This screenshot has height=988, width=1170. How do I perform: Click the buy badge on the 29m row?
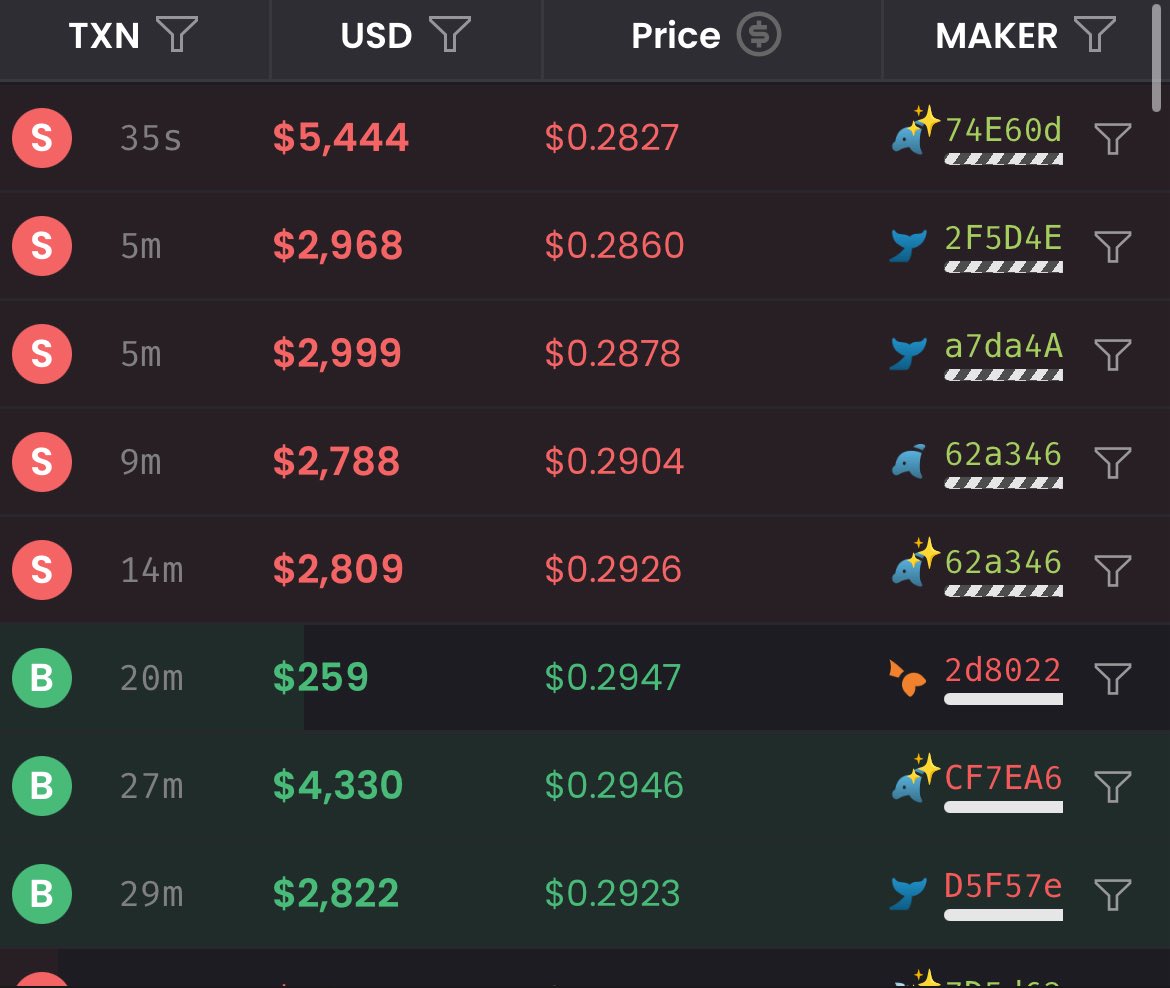click(42, 894)
